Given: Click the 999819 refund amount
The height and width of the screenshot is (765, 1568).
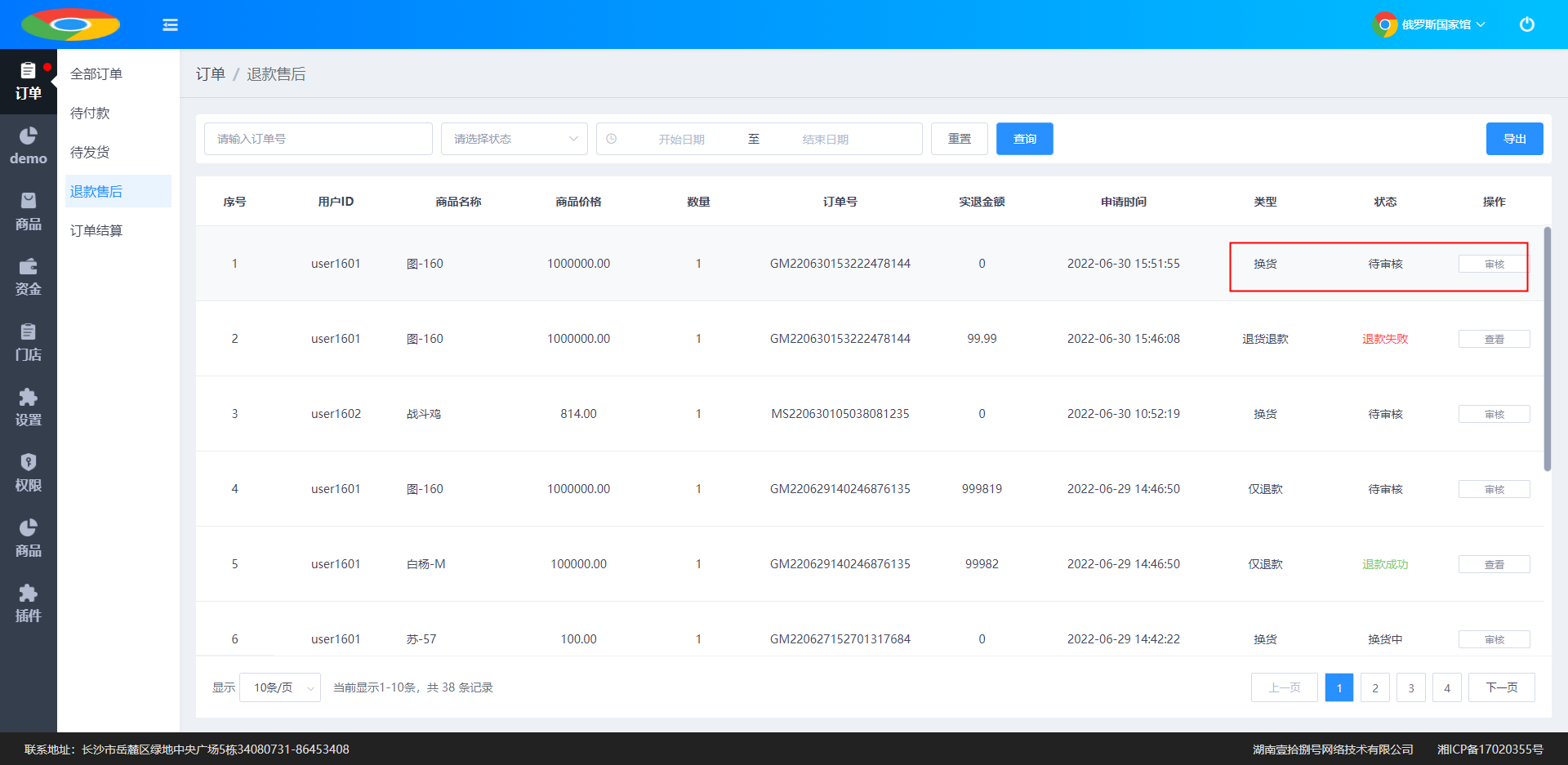Looking at the screenshot, I should coord(982,489).
